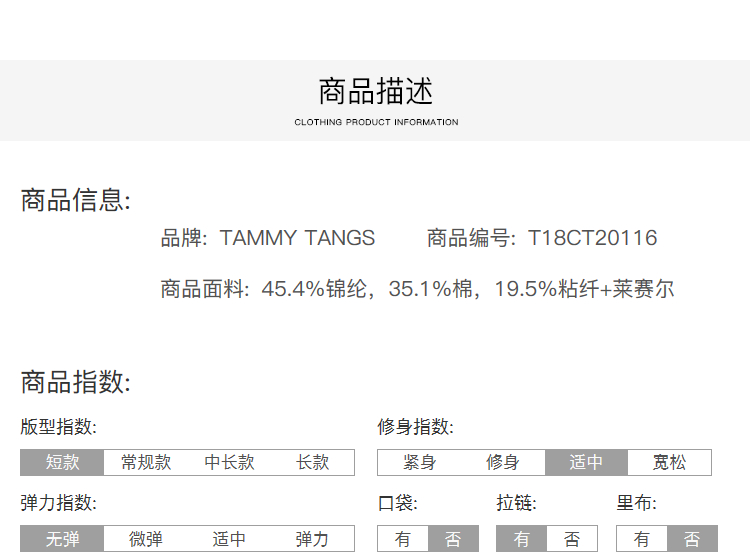This screenshot has height=552, width=750.
Task: Set 口袋 to 否
Action: coord(453,539)
